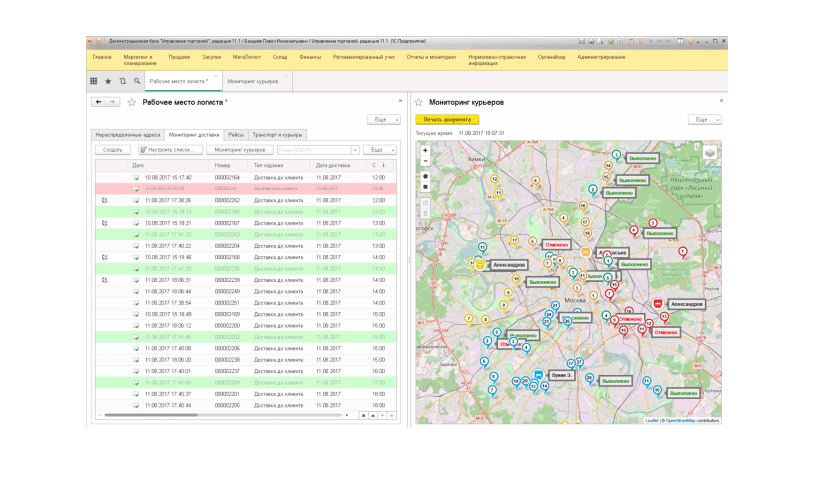
Task: Click the document icon in row 00000164
Action: coord(135,178)
